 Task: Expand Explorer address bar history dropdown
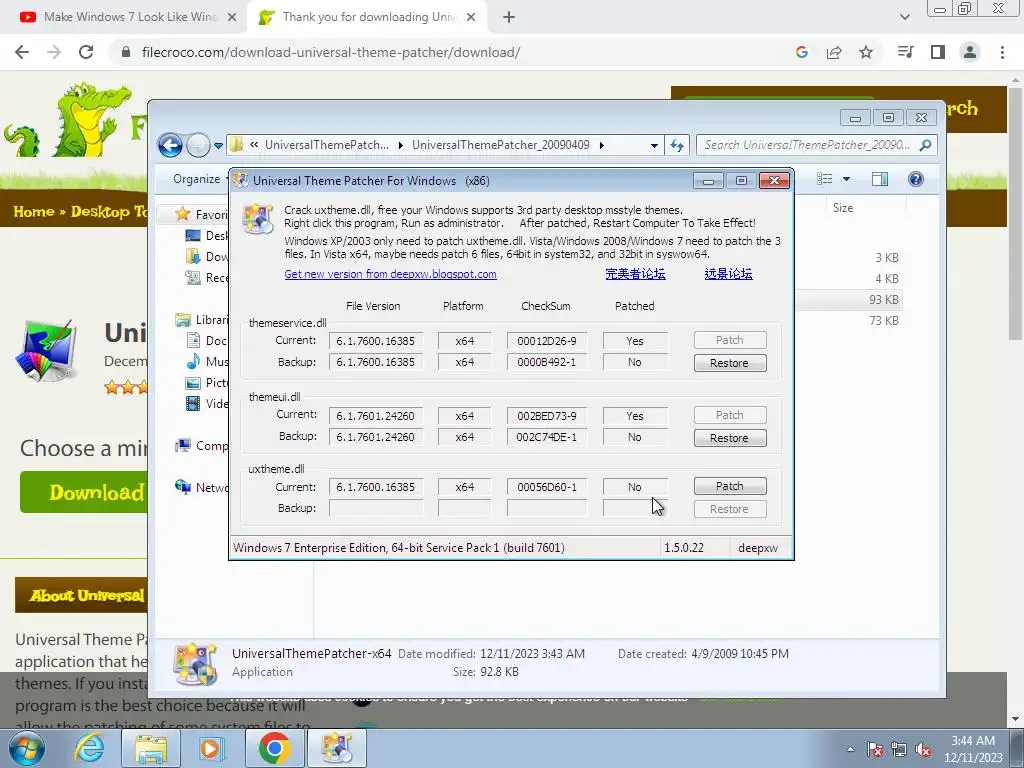click(654, 146)
